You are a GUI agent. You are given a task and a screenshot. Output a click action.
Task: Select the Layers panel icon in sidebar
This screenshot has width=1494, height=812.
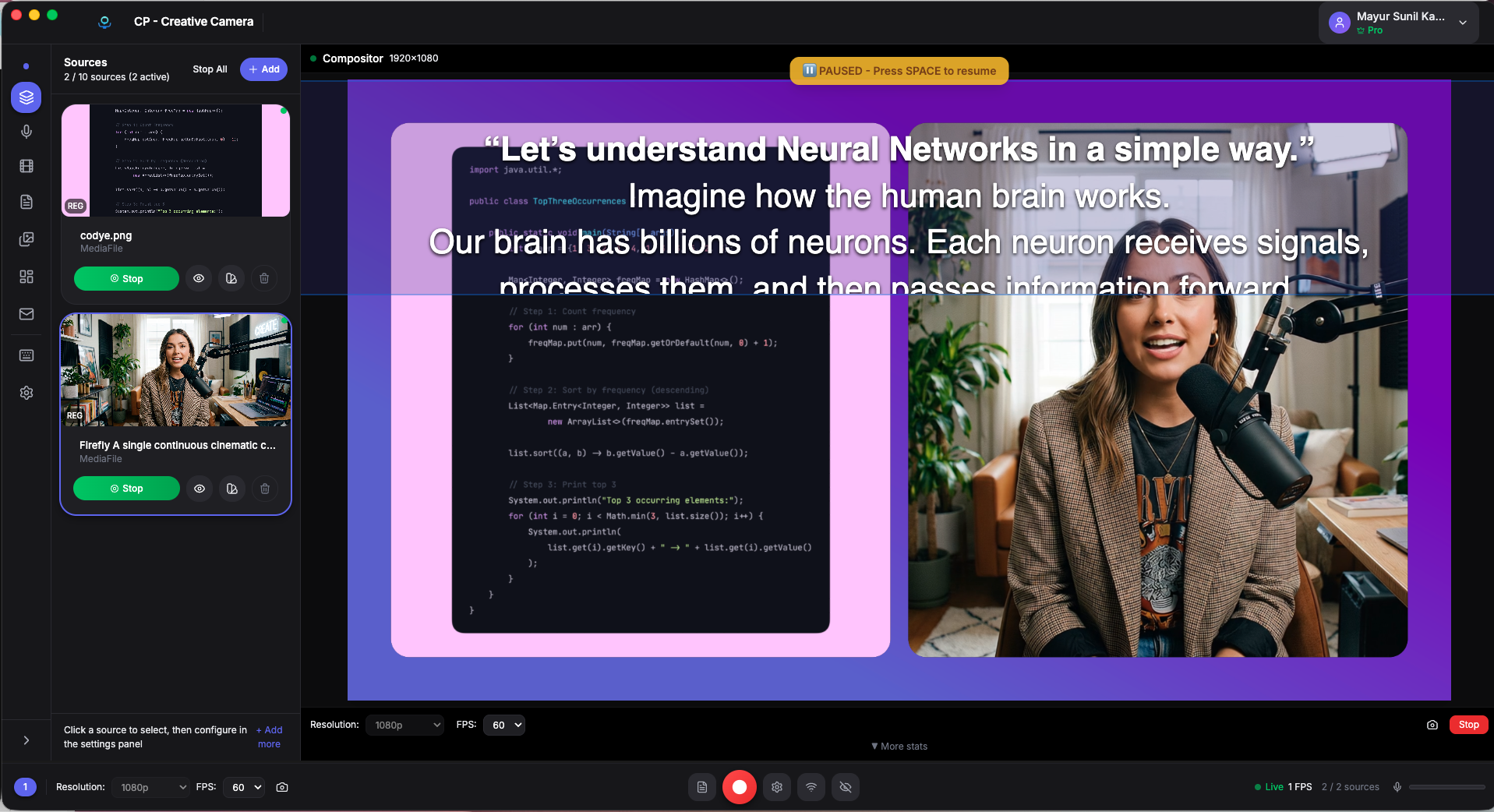pyautogui.click(x=26, y=97)
